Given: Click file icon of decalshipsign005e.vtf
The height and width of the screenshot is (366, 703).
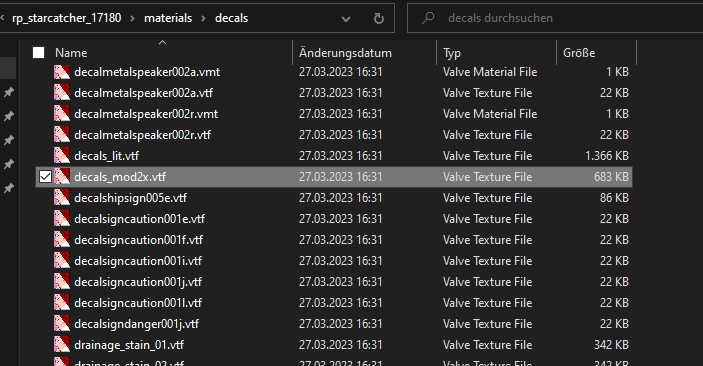Looking at the screenshot, I should click(62, 198).
